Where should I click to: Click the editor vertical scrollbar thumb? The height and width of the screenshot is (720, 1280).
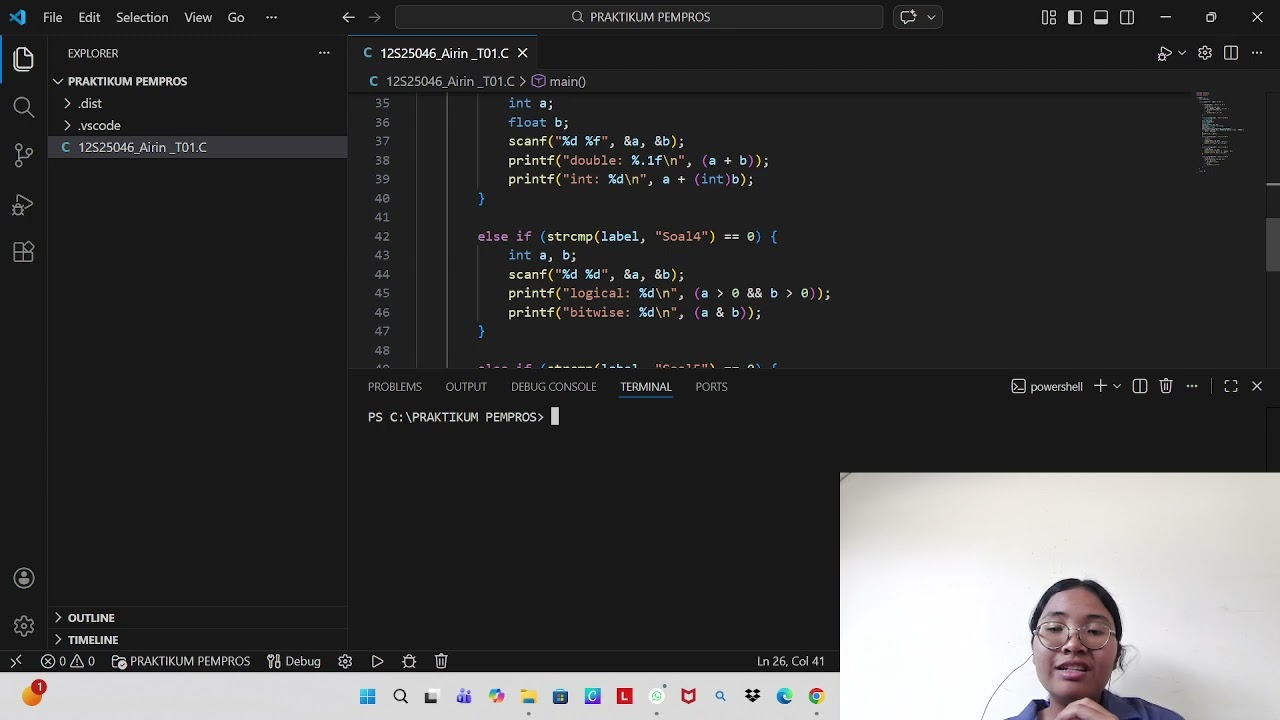(x=1273, y=244)
